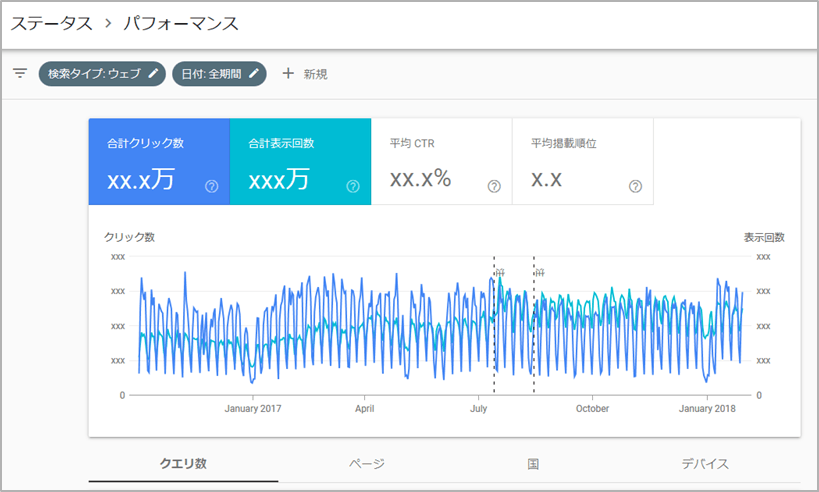The width and height of the screenshot is (819, 492).
Task: Open help icon on 合計クリック数 card
Action: pyautogui.click(x=212, y=186)
